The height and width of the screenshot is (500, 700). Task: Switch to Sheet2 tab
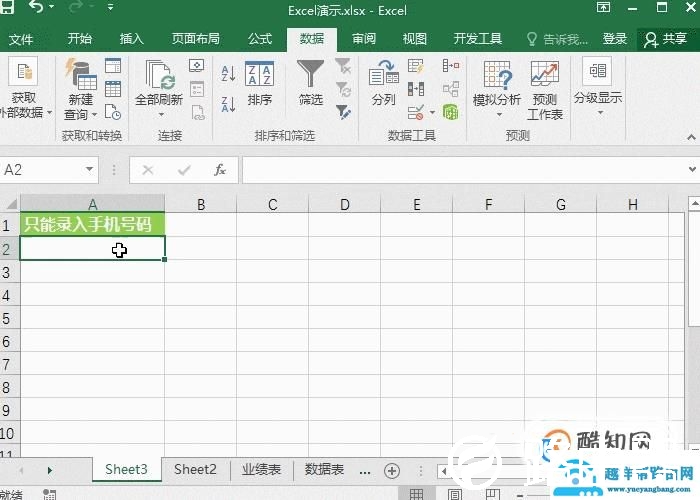pos(195,470)
